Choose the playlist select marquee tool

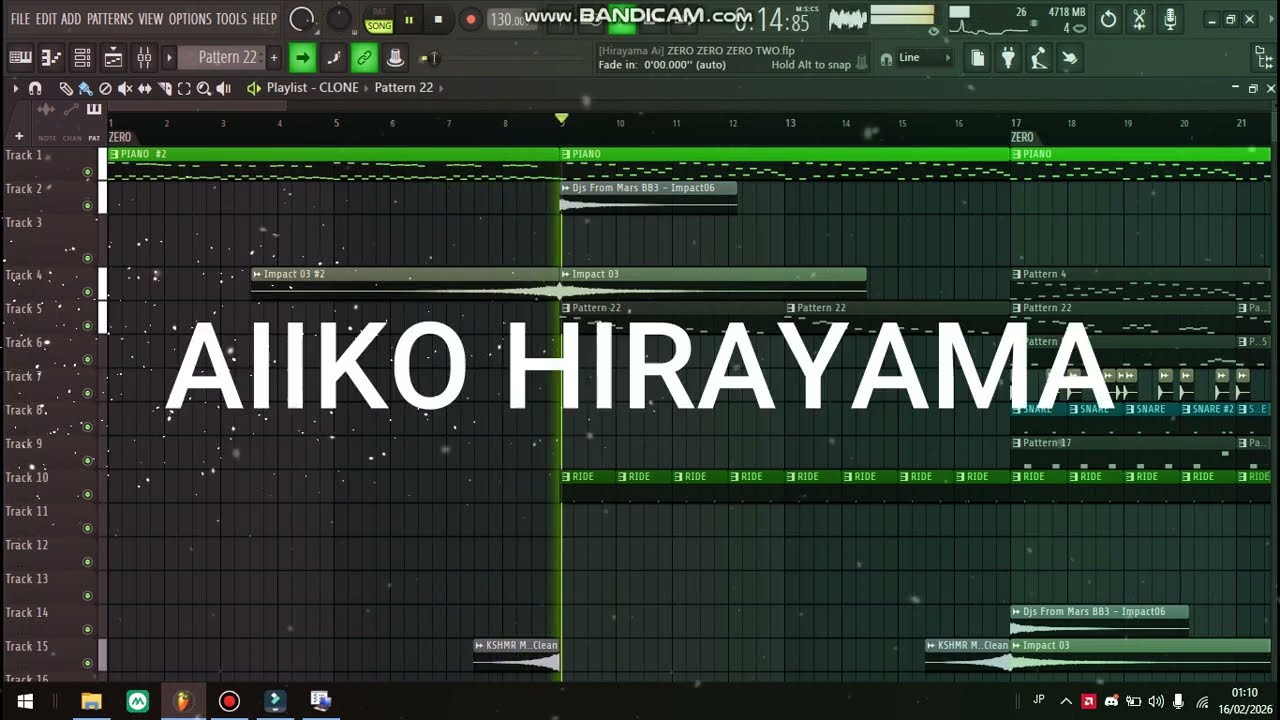(184, 88)
